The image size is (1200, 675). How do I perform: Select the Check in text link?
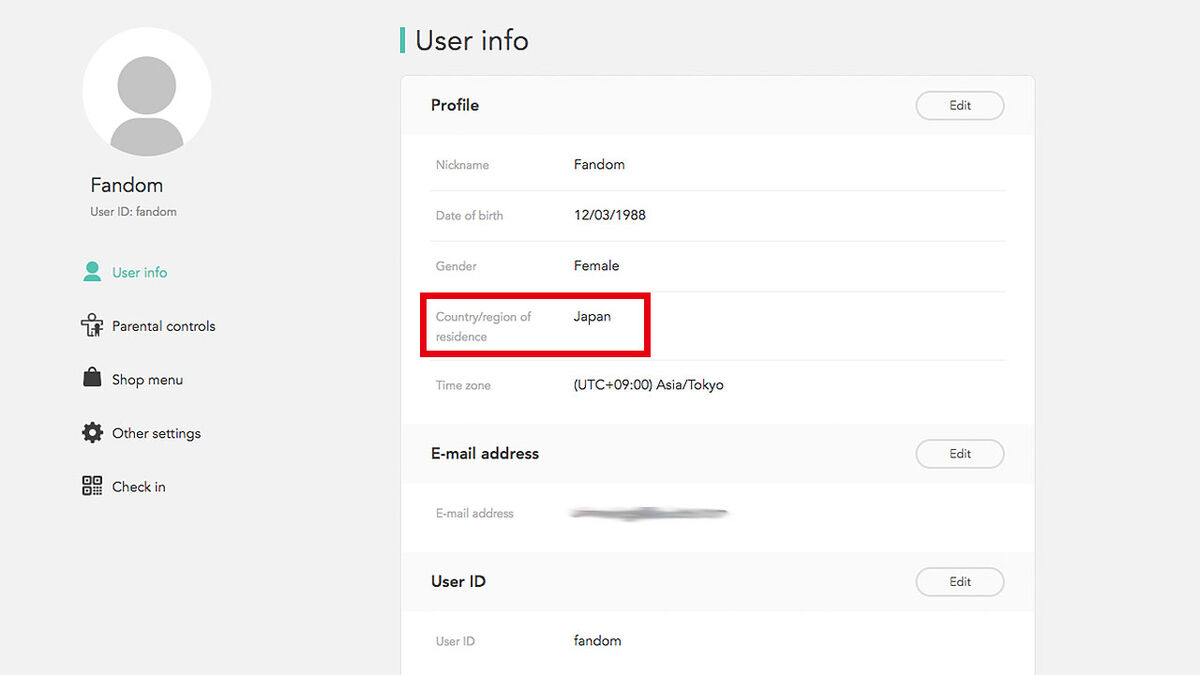click(138, 487)
